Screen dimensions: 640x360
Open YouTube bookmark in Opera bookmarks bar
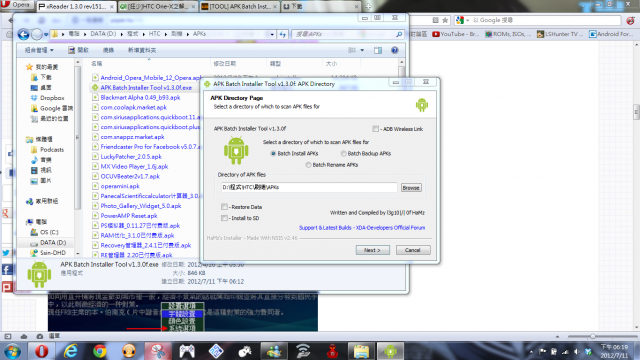(456, 34)
